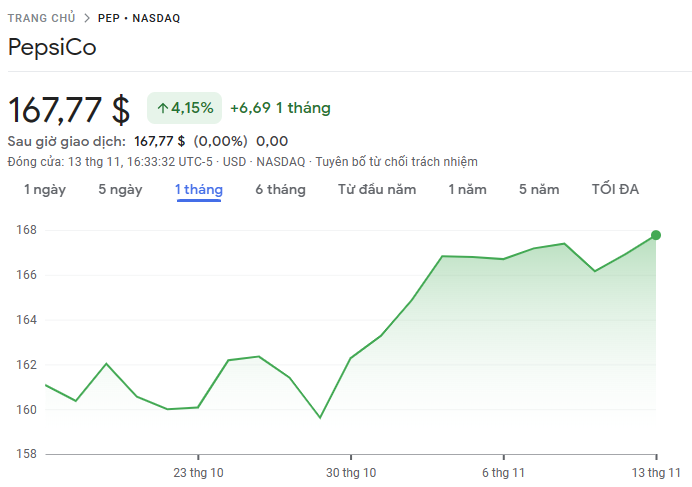This screenshot has height=487, width=692.
Task: Select the TỐI ĐA range tab
Action: (x=615, y=189)
